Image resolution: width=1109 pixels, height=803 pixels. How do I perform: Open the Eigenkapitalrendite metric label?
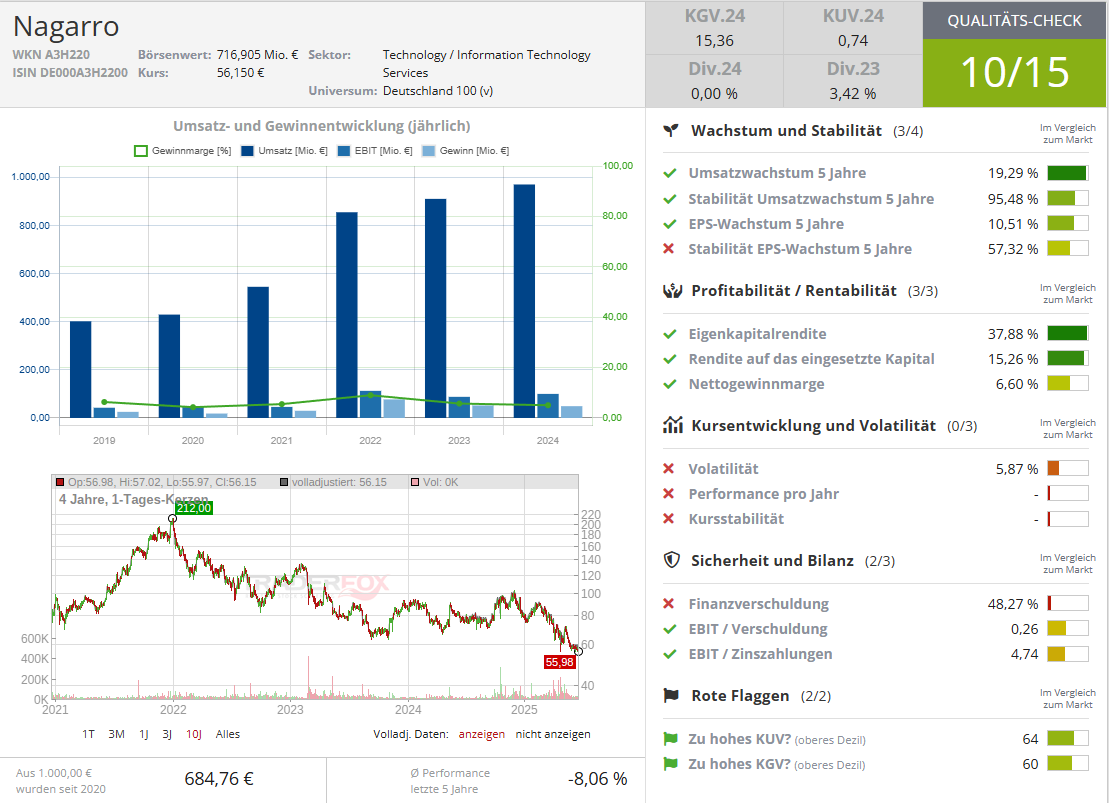click(x=757, y=334)
